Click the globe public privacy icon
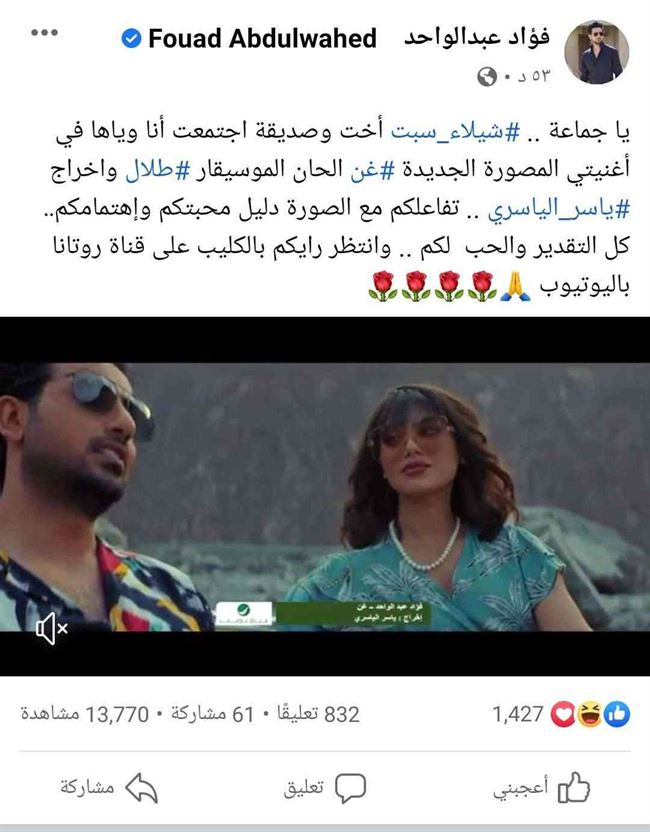Viewport: 650px width, 832px height. click(487, 76)
